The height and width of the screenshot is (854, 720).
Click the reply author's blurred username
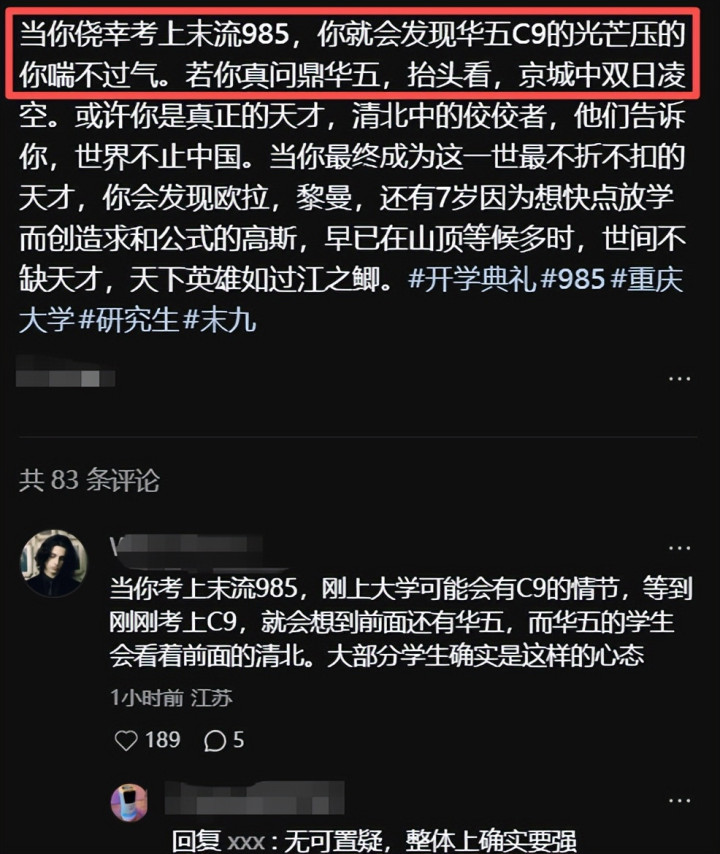click(x=254, y=798)
